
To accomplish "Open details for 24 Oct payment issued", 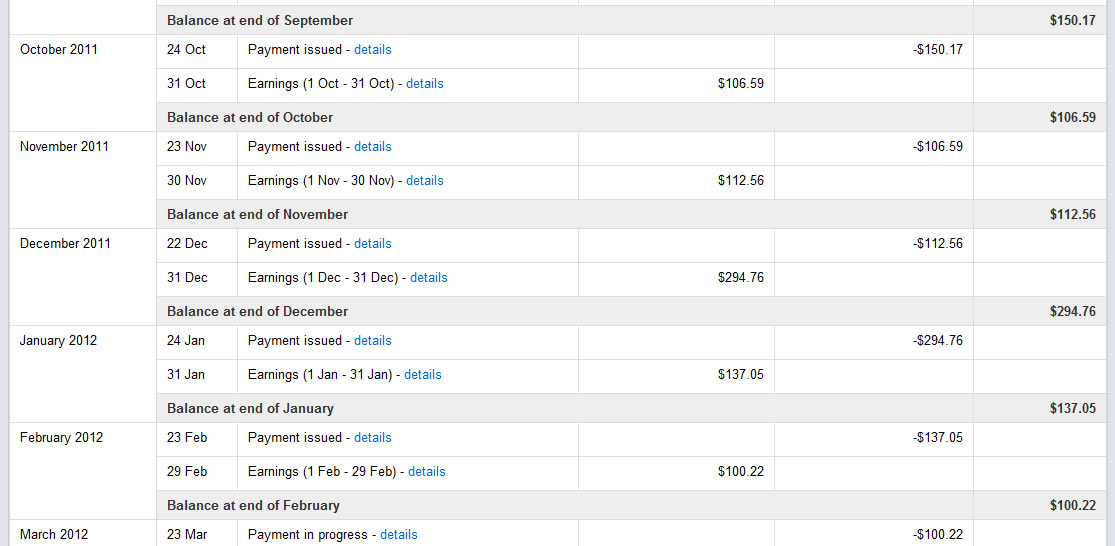I will pos(373,50).
